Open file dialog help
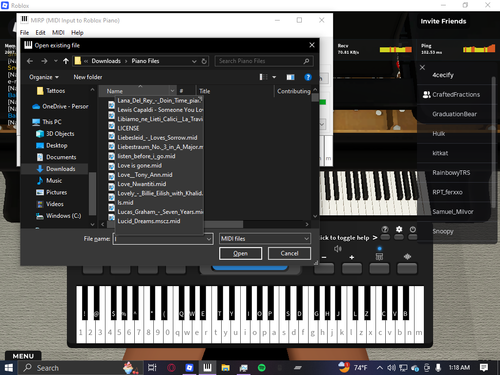Image resolution: width=500 pixels, height=375 pixels. click(308, 77)
